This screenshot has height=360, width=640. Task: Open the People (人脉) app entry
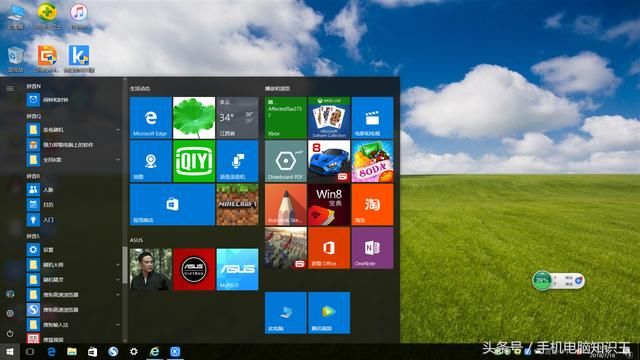coord(73,190)
